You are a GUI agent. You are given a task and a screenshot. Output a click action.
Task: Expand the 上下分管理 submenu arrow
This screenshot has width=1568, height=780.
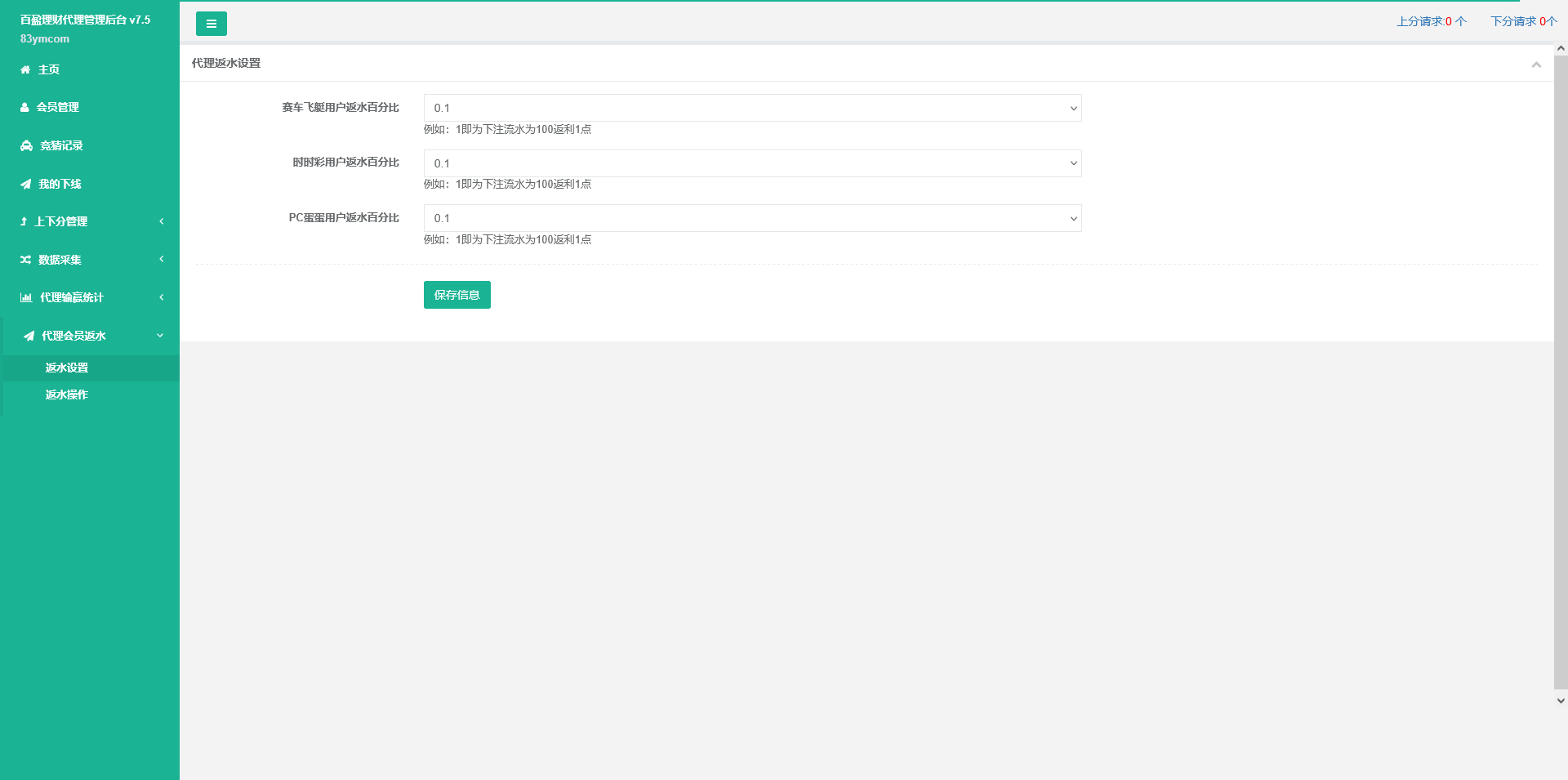162,221
